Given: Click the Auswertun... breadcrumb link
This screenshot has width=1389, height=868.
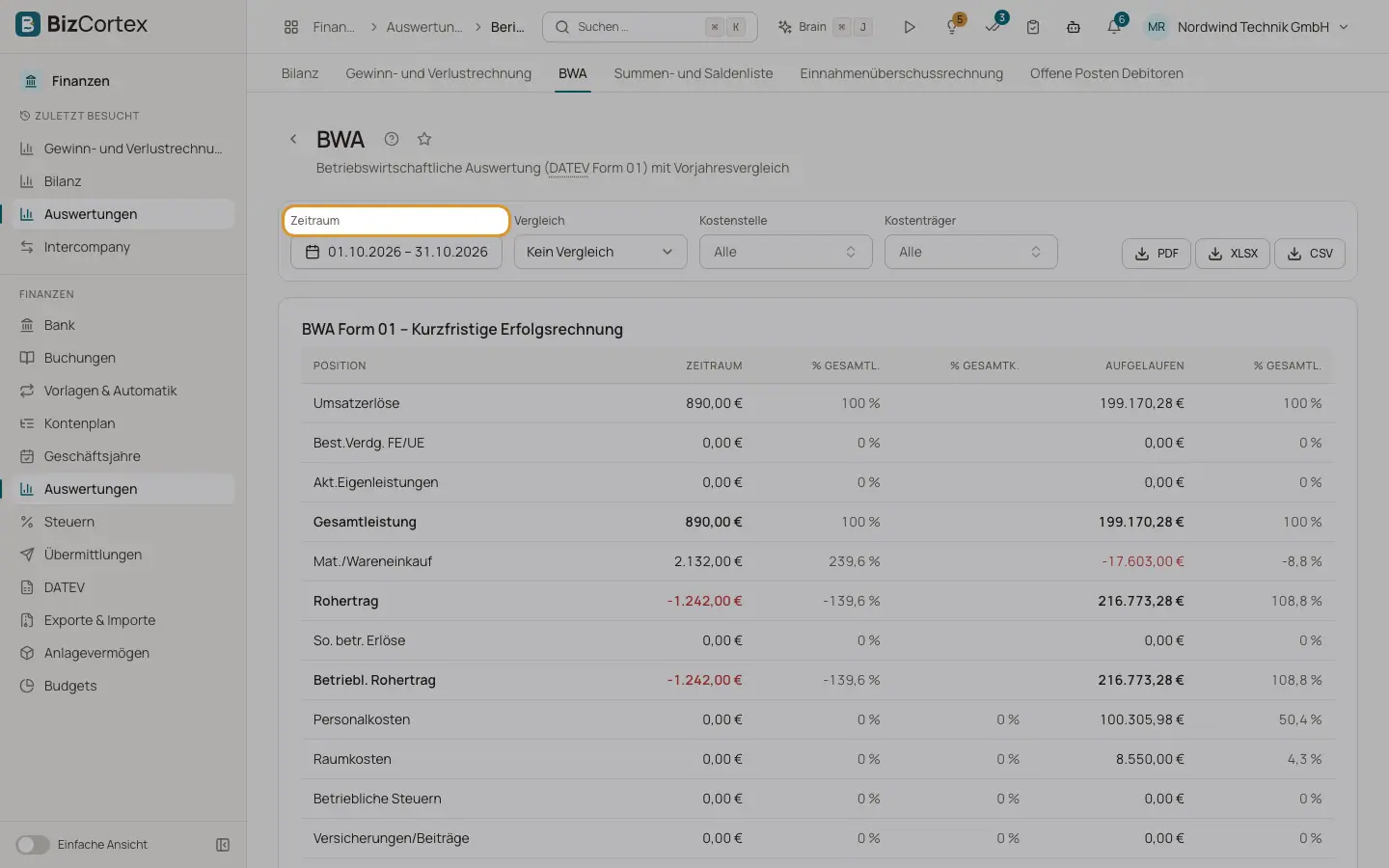Looking at the screenshot, I should [424, 27].
